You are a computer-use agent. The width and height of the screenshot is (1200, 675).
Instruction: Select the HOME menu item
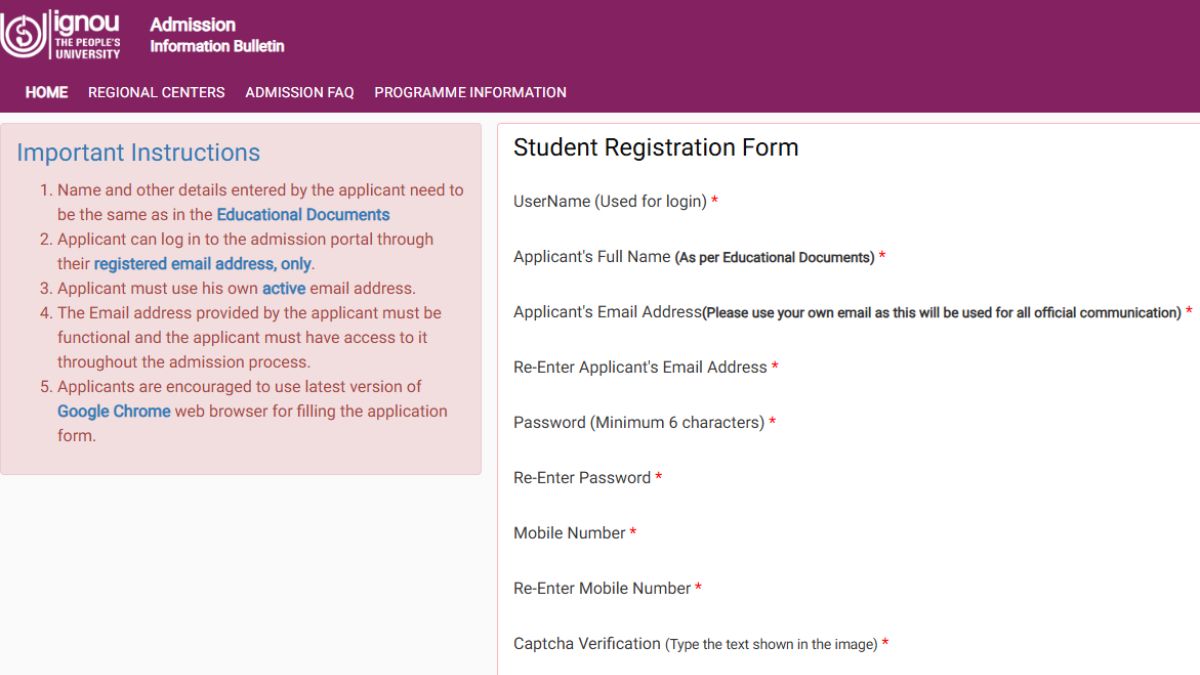click(46, 92)
